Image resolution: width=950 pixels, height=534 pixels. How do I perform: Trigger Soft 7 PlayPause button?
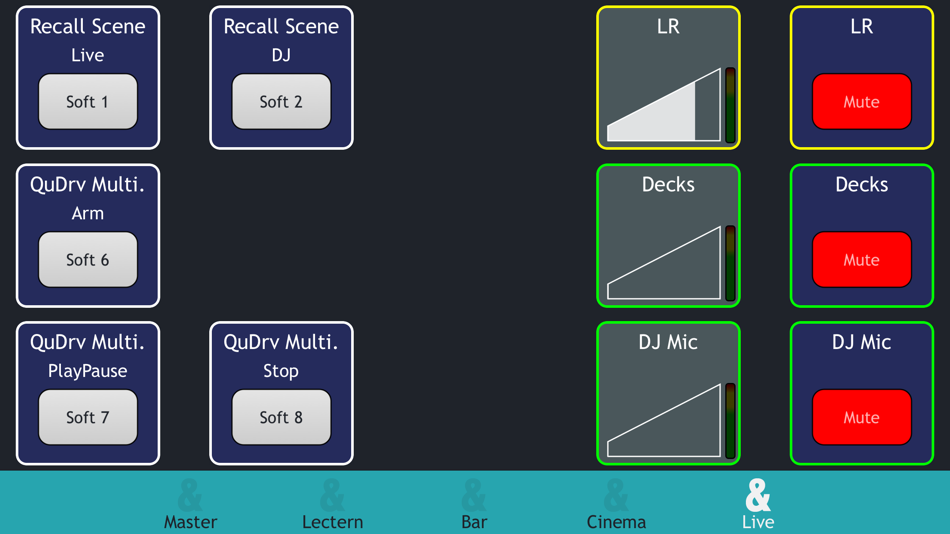pos(88,417)
